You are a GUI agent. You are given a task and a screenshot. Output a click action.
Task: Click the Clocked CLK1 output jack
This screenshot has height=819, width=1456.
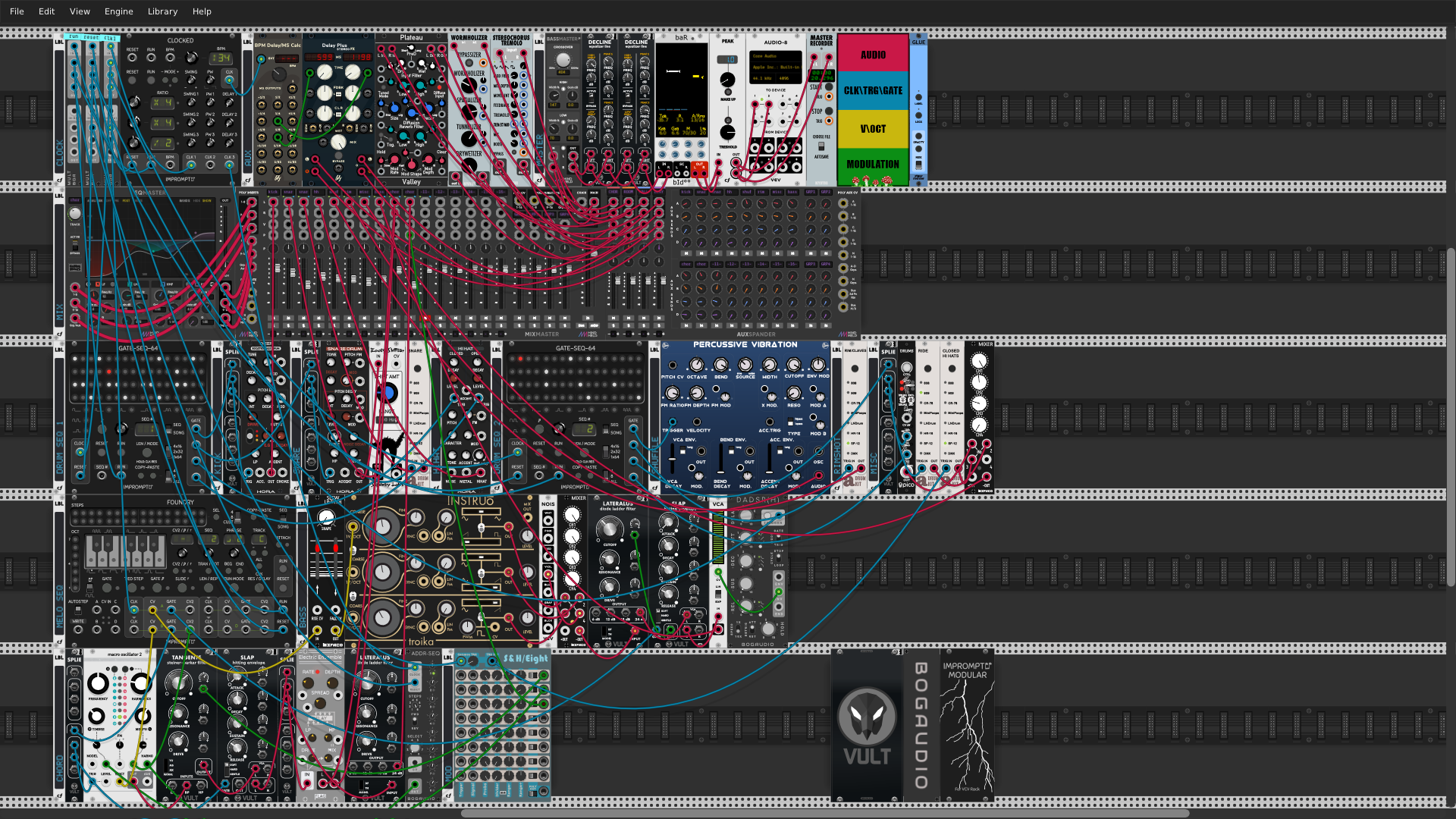click(x=191, y=165)
